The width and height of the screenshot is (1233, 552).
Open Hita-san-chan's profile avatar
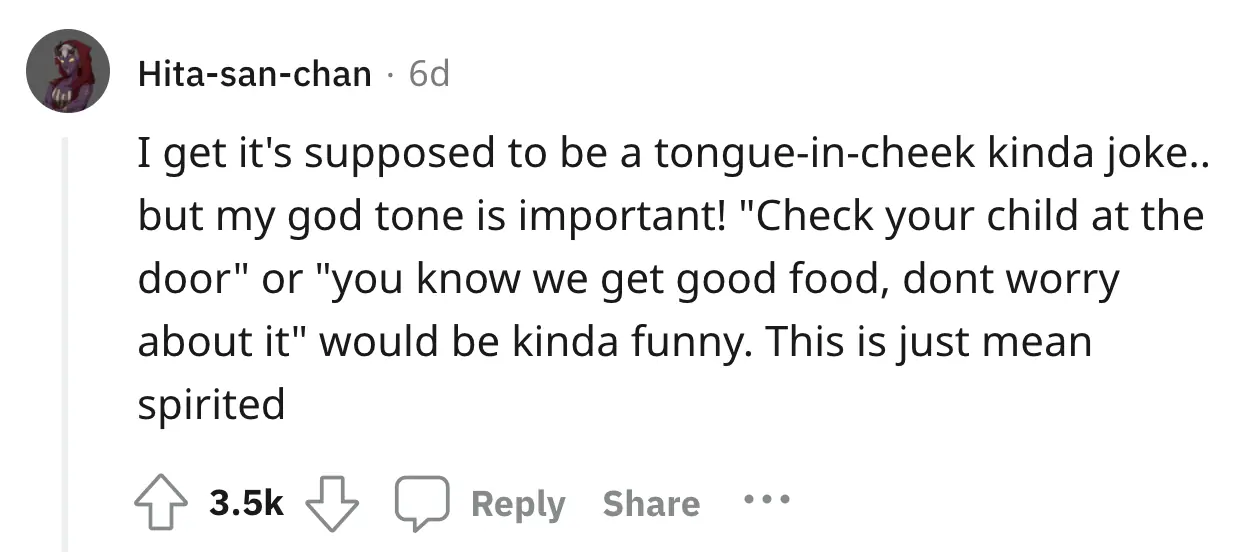coord(68,71)
